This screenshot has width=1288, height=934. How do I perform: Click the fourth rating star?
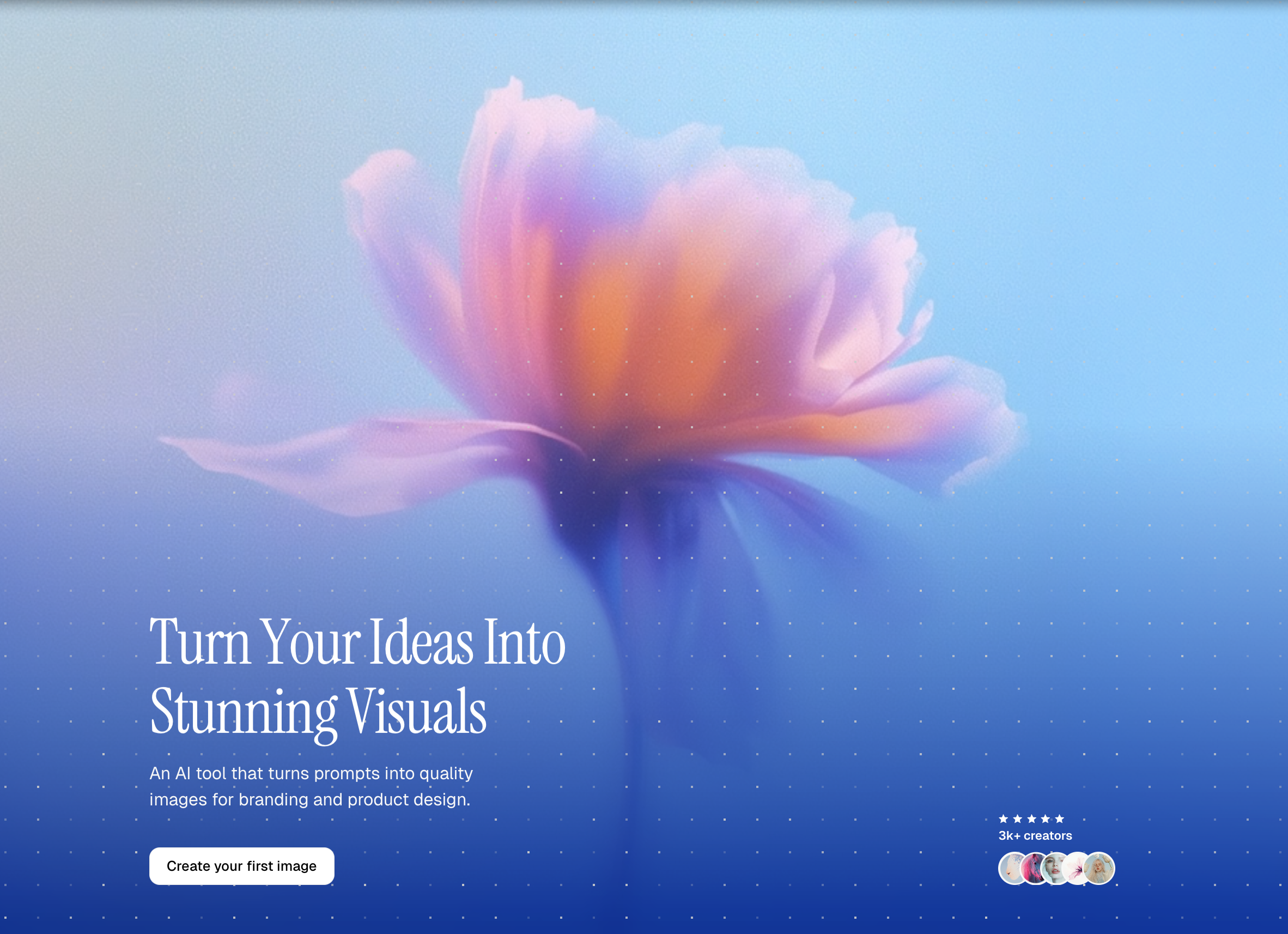click(x=1046, y=818)
